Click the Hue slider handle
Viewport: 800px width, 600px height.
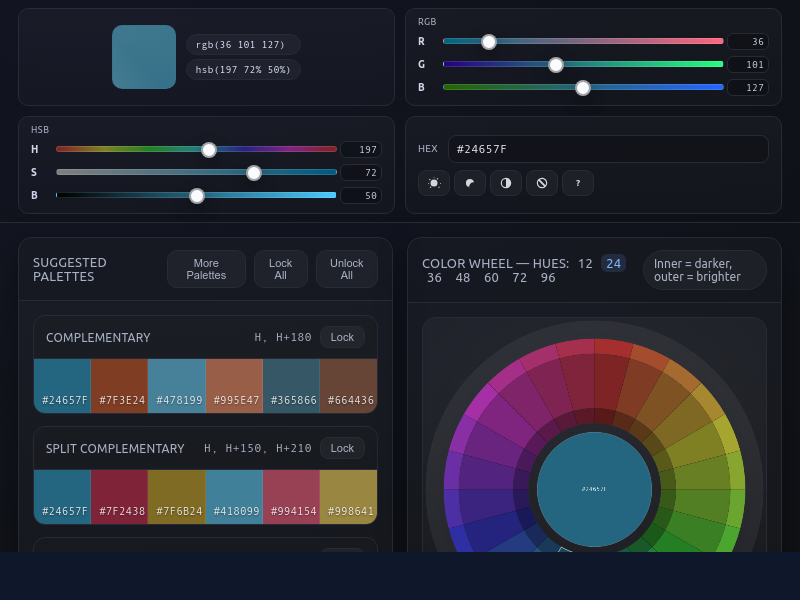coord(208,150)
